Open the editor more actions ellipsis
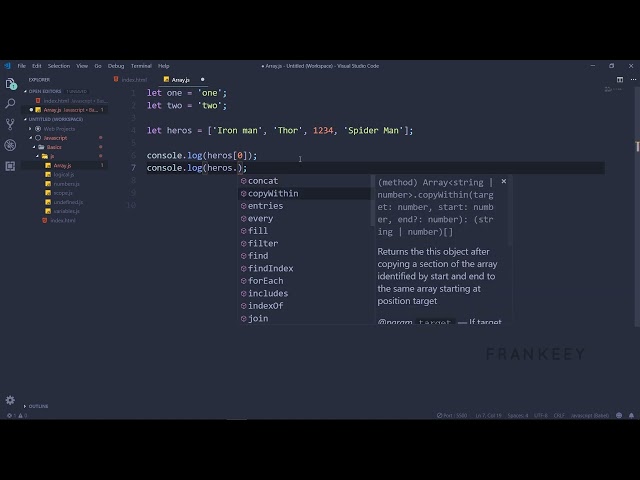Image resolution: width=640 pixels, height=480 pixels. click(633, 80)
